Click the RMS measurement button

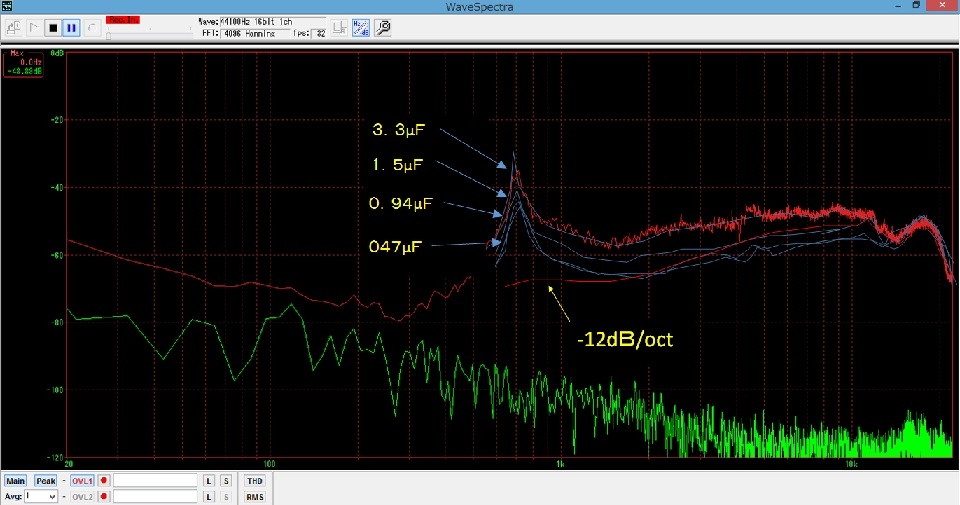pyautogui.click(x=254, y=496)
